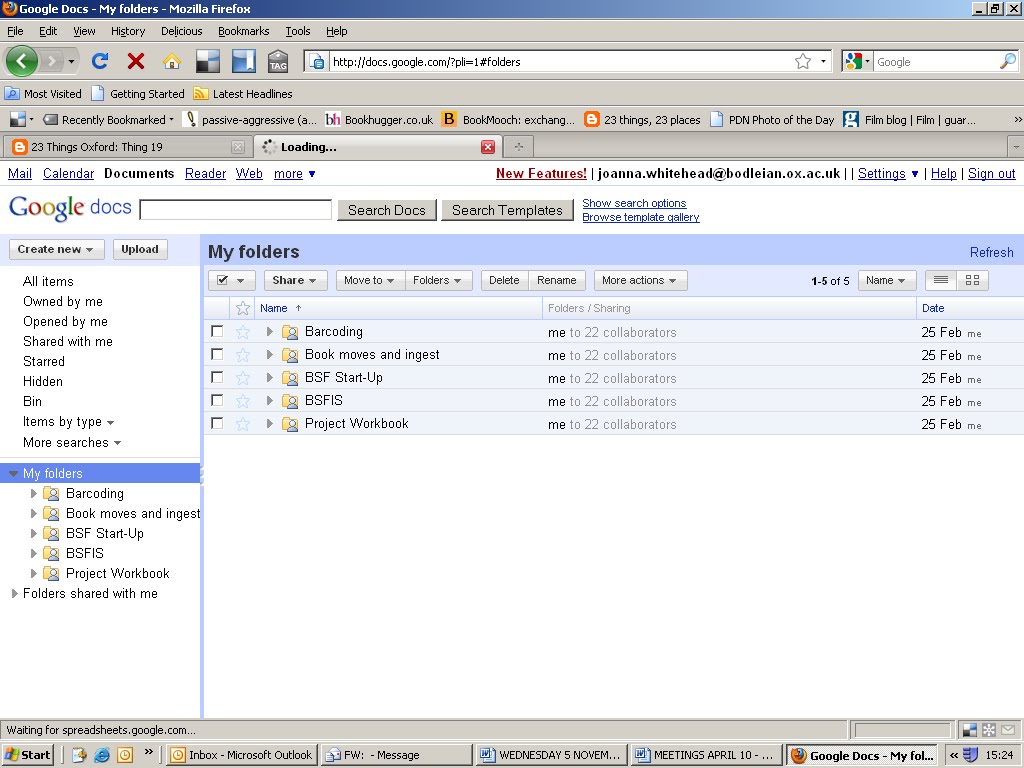This screenshot has width=1024, height=768.
Task: Open the Tools menu
Action: click(x=298, y=31)
